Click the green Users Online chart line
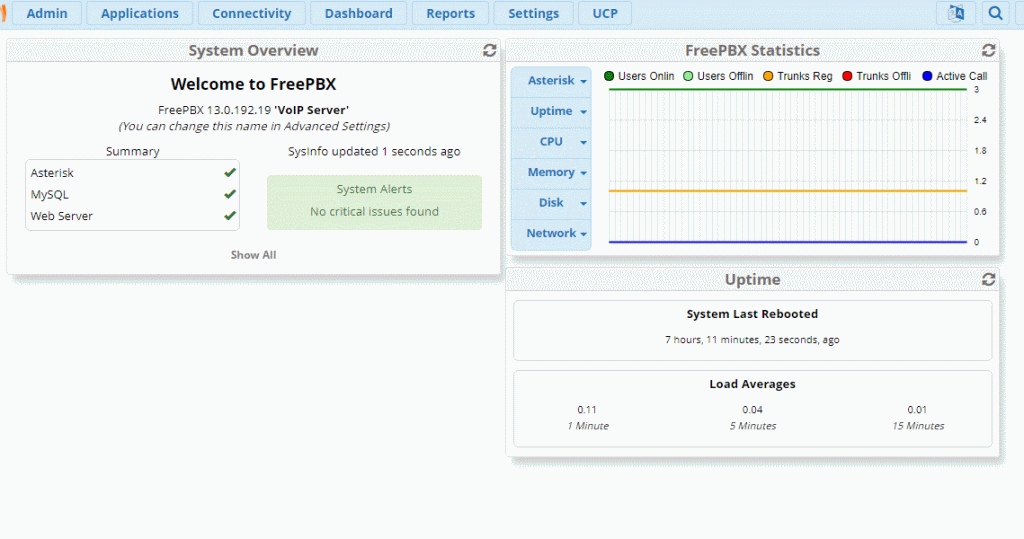Screen dimensions: 1024x539 788,90
